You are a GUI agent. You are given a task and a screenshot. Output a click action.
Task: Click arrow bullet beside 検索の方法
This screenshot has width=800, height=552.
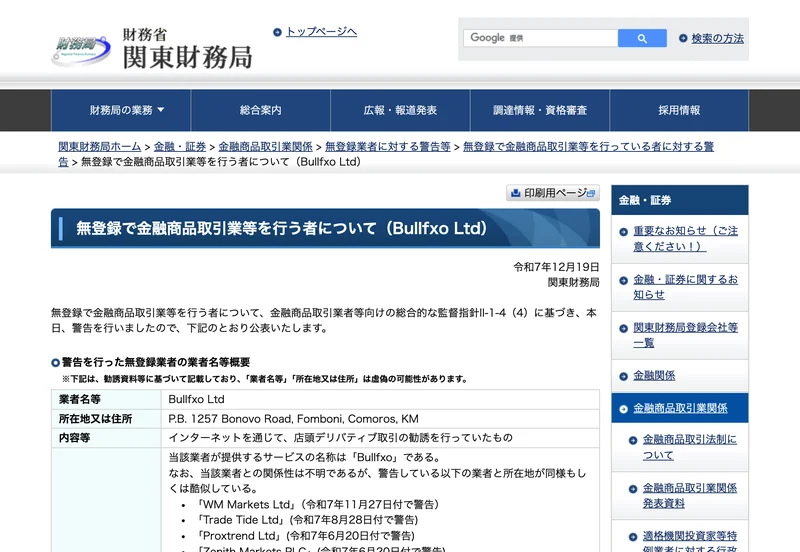pos(683,38)
